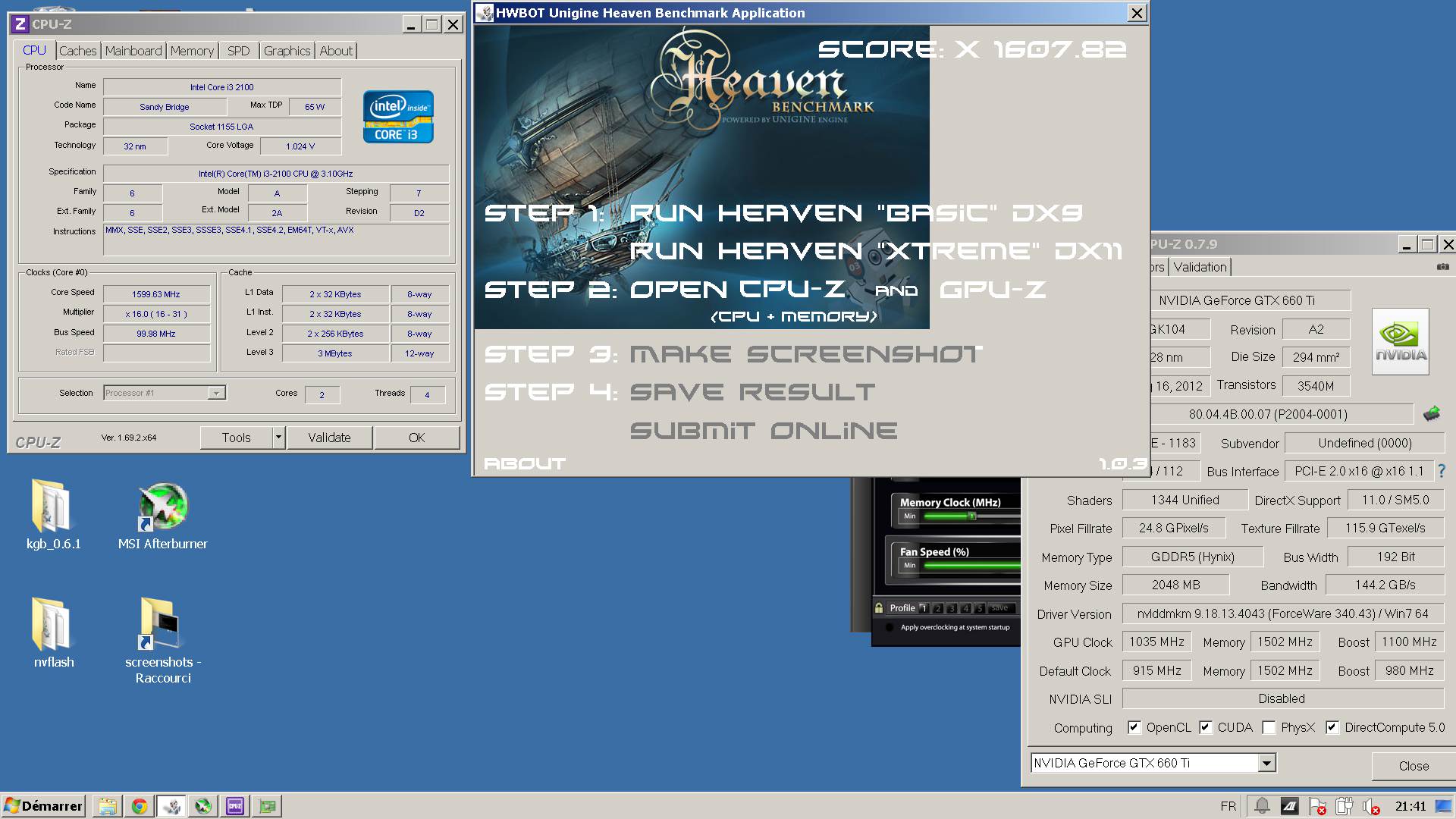Click the show desktop button
This screenshot has width=1456, height=819.
(1442, 806)
